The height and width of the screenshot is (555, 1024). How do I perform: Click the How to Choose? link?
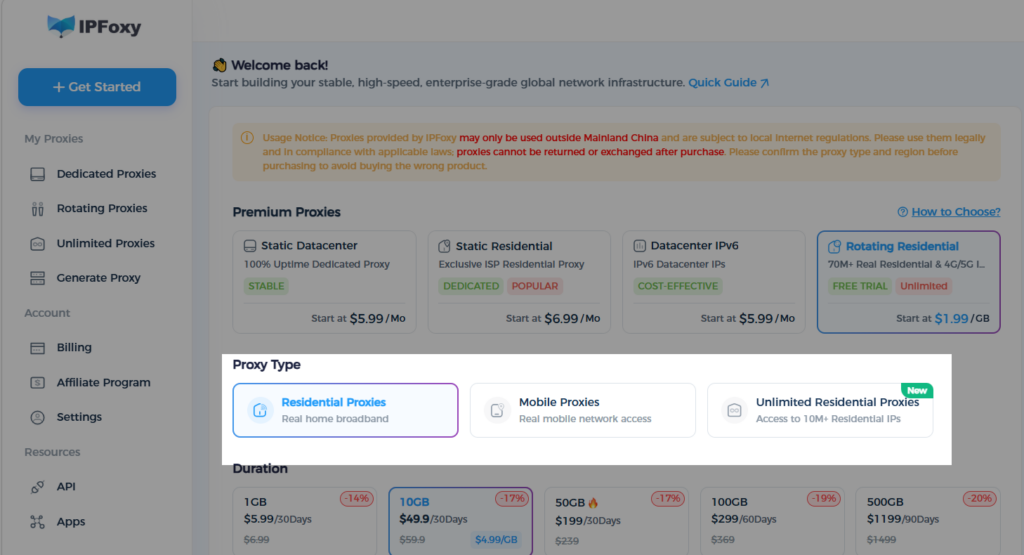[955, 212]
